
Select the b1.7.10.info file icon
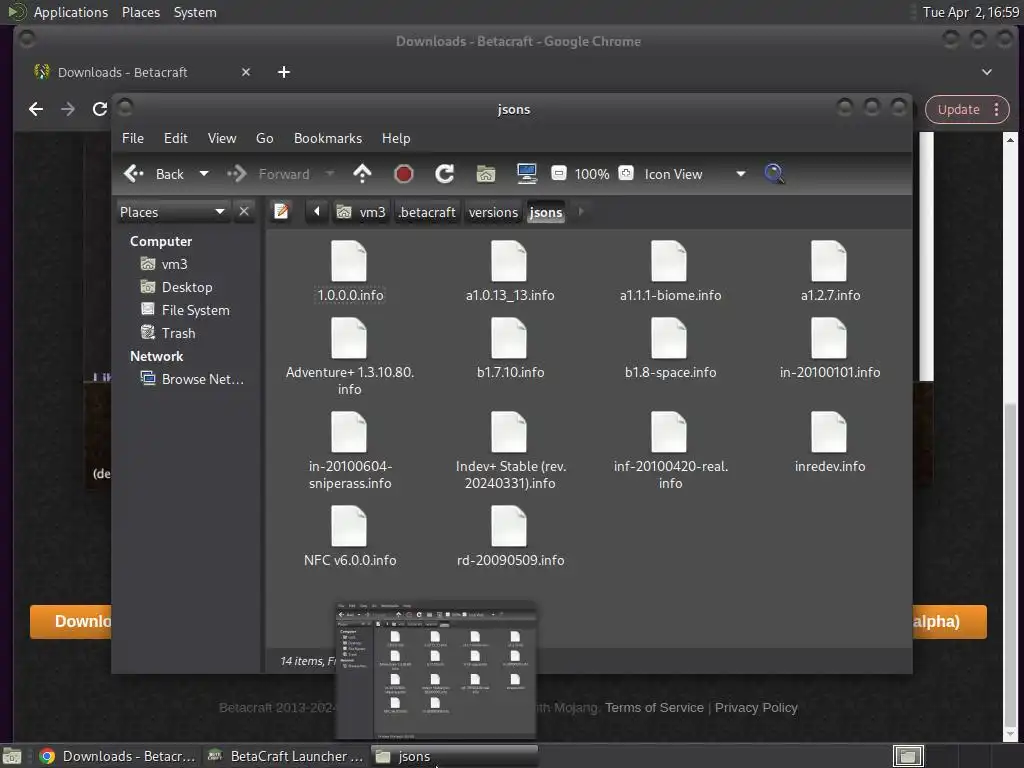pos(509,338)
